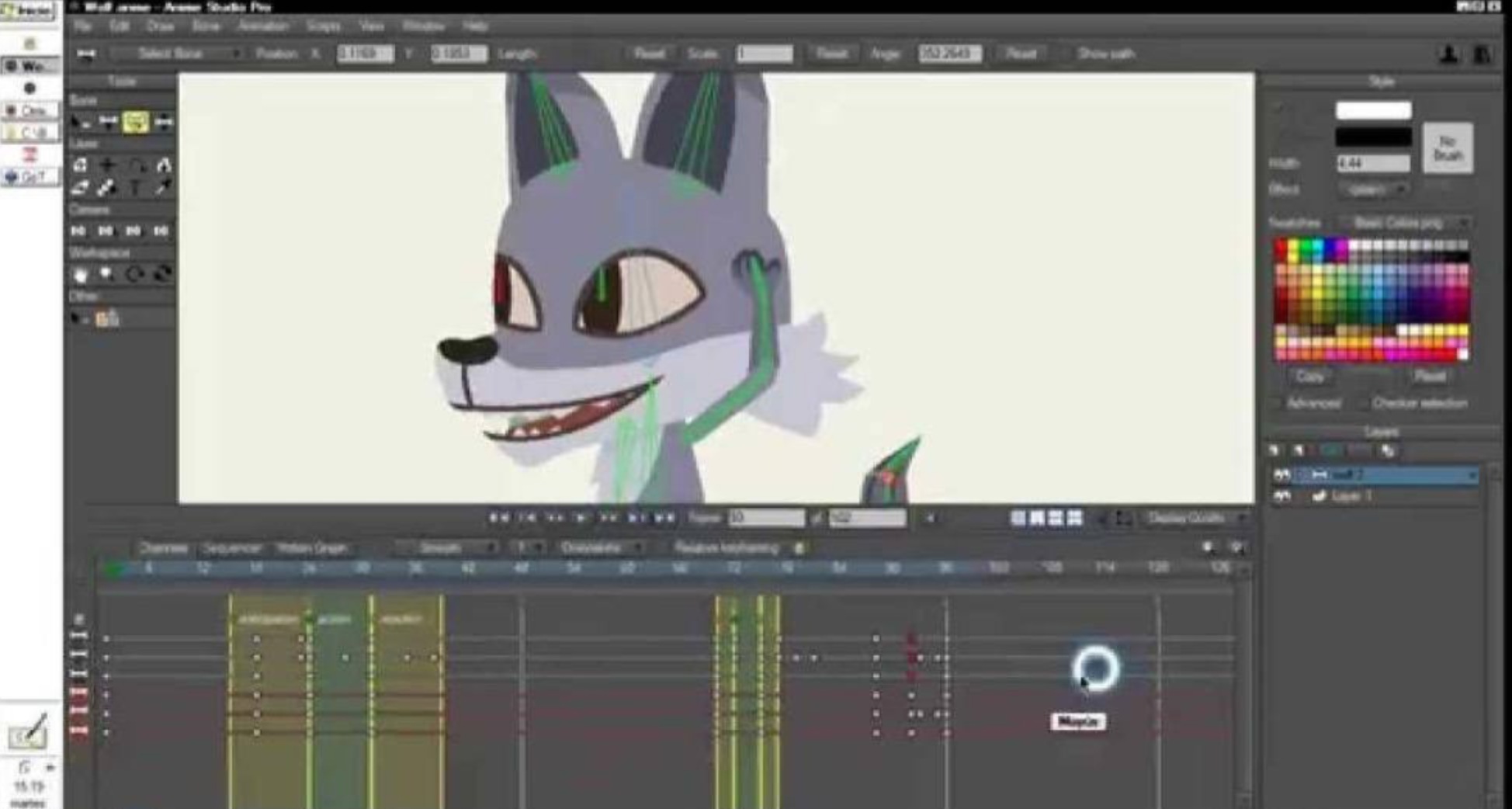The image size is (1512, 809).
Task: Open the Display Quality dropdown
Action: (x=1195, y=518)
